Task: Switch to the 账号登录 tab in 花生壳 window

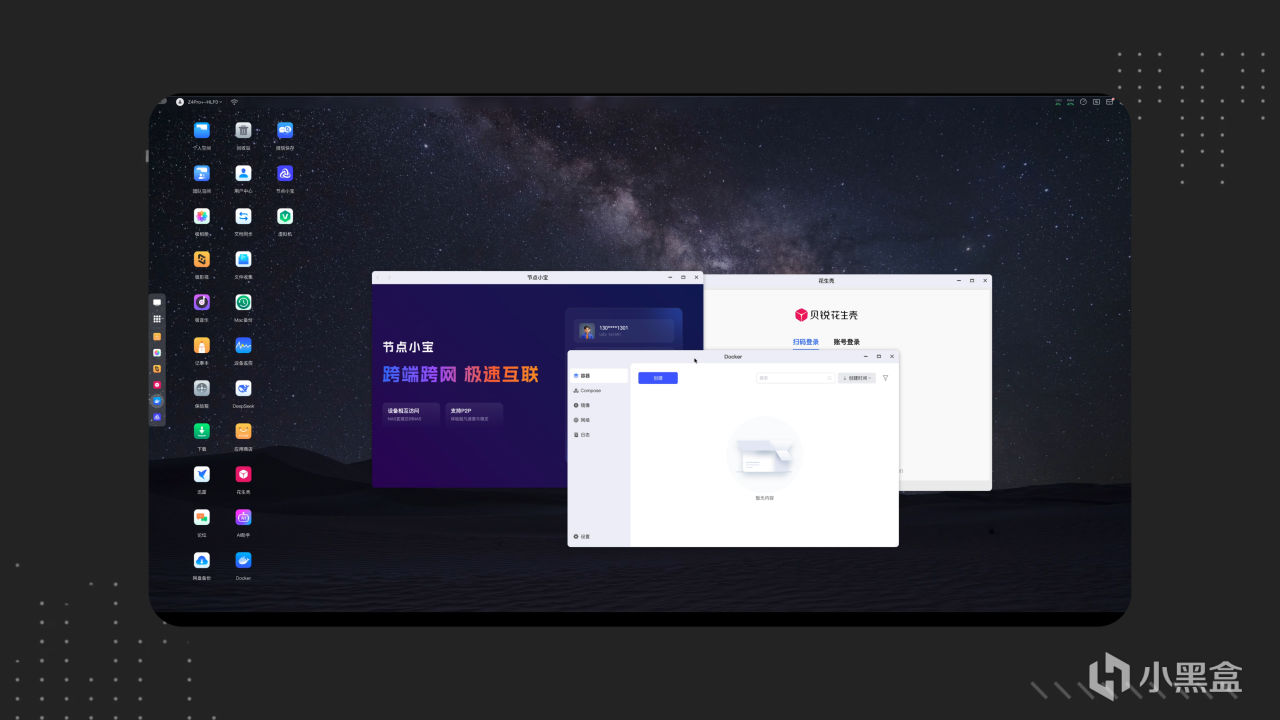Action: (x=847, y=342)
